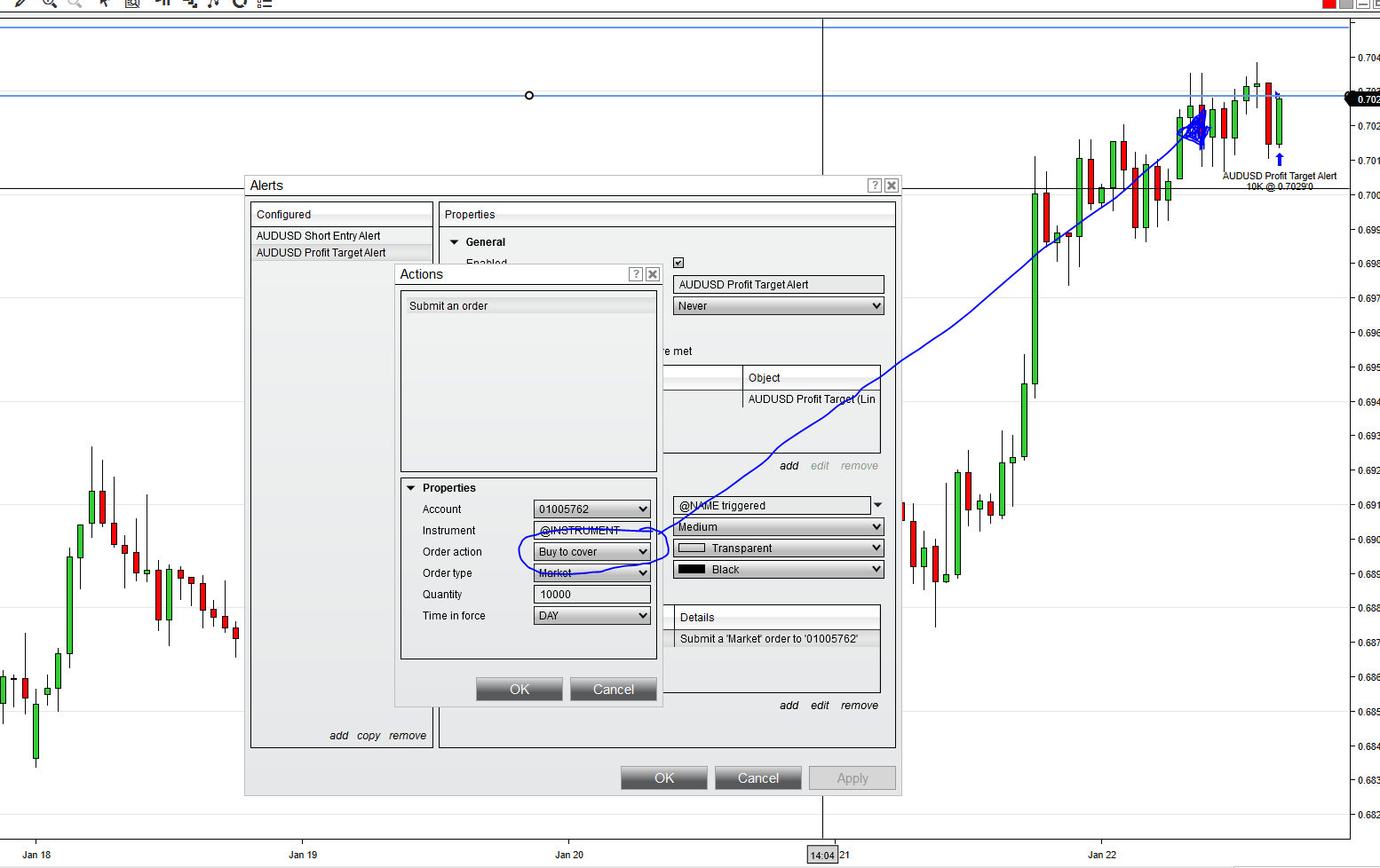Select the cursor pointer tool
The height and width of the screenshot is (868, 1380).
(x=105, y=3)
